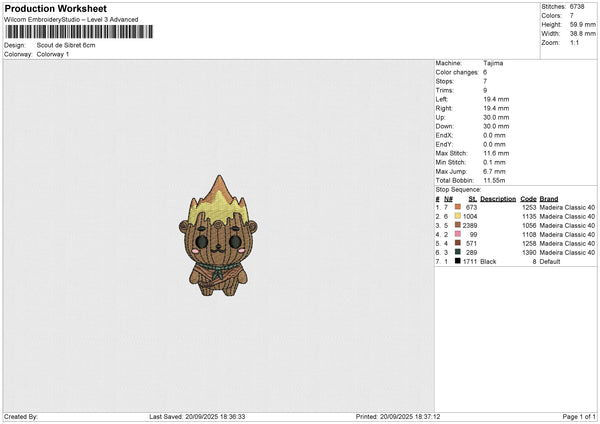The width and height of the screenshot is (600, 424).
Task: Click the "Trims:" label
Action: pos(445,90)
